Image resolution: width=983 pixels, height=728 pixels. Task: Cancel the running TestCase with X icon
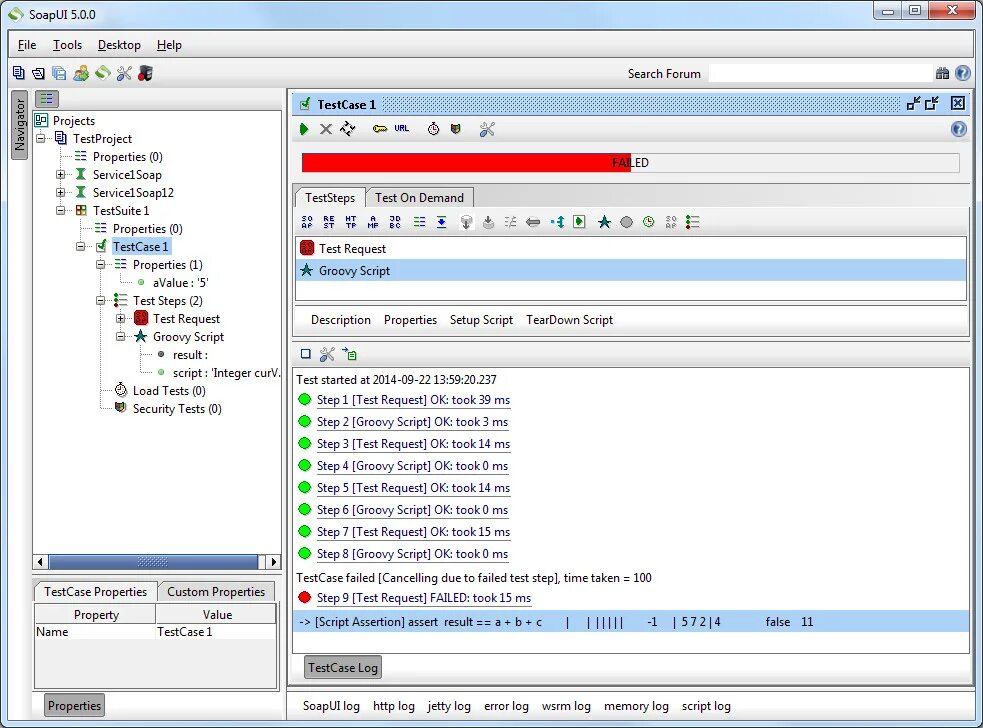point(326,129)
